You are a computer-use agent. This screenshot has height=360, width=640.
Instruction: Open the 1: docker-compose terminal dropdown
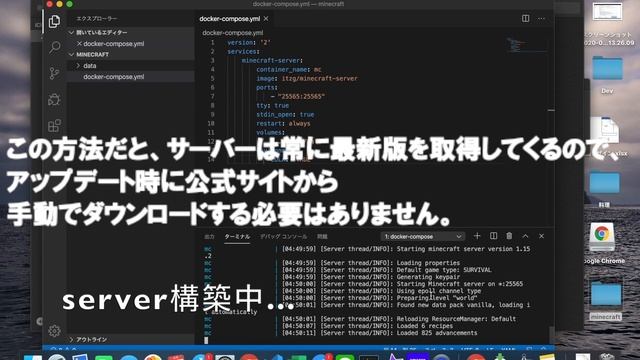(423, 236)
